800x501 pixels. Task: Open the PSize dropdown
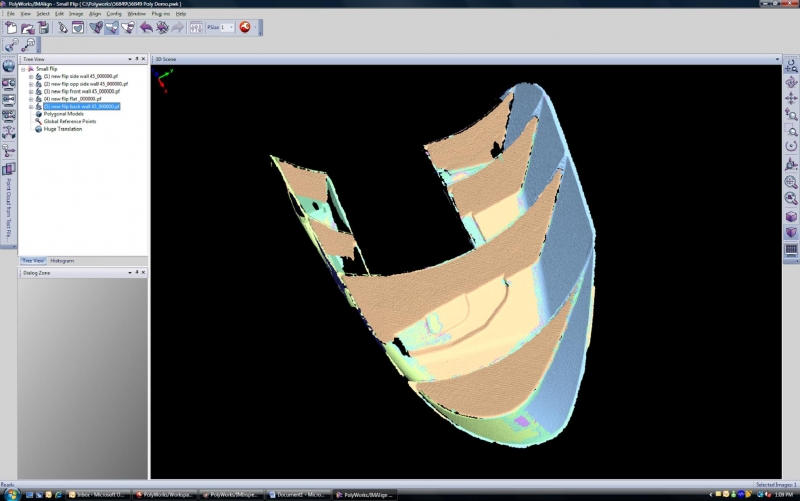click(x=231, y=27)
